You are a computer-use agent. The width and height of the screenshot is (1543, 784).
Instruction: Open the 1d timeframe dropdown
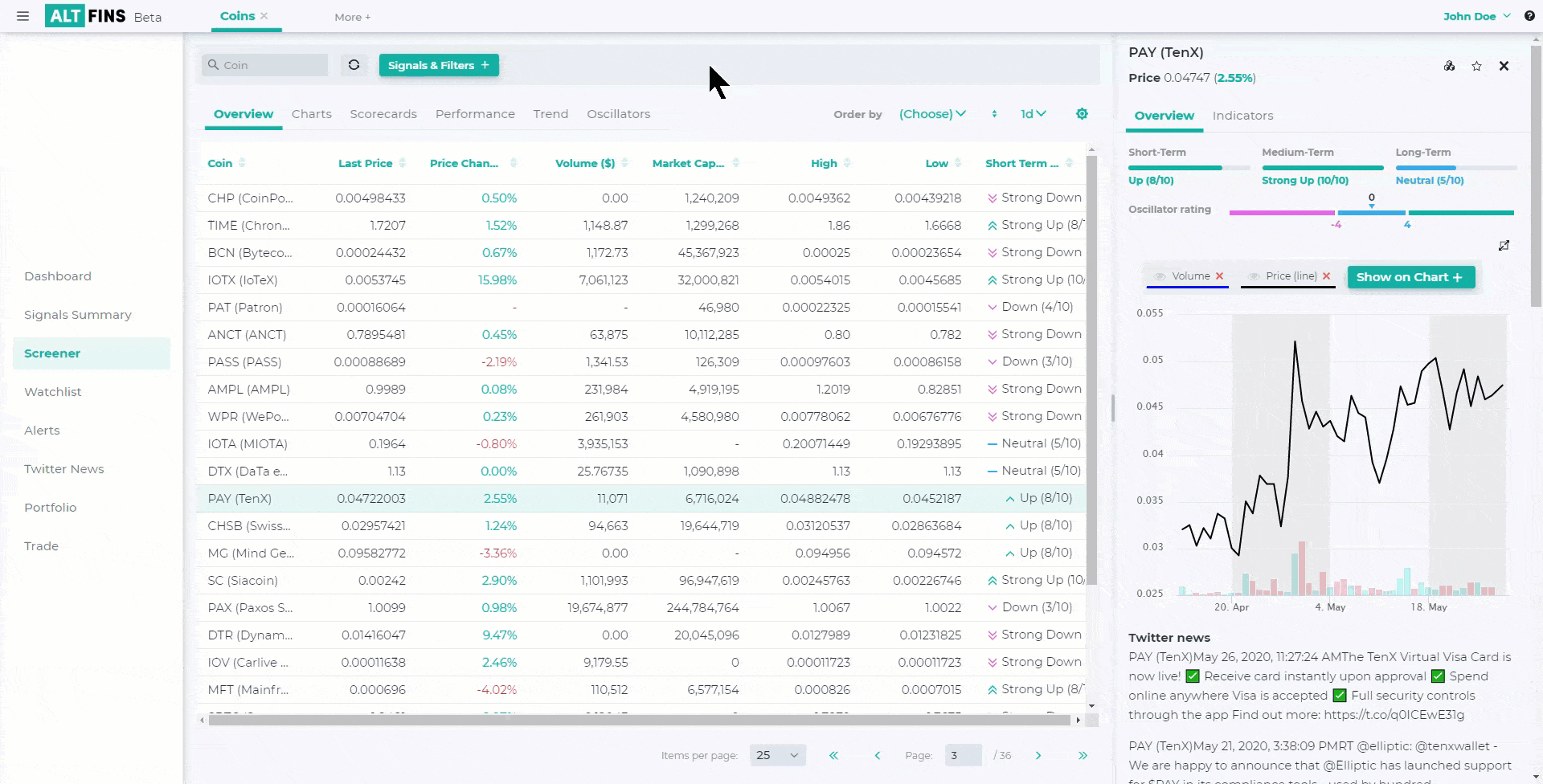point(1033,114)
